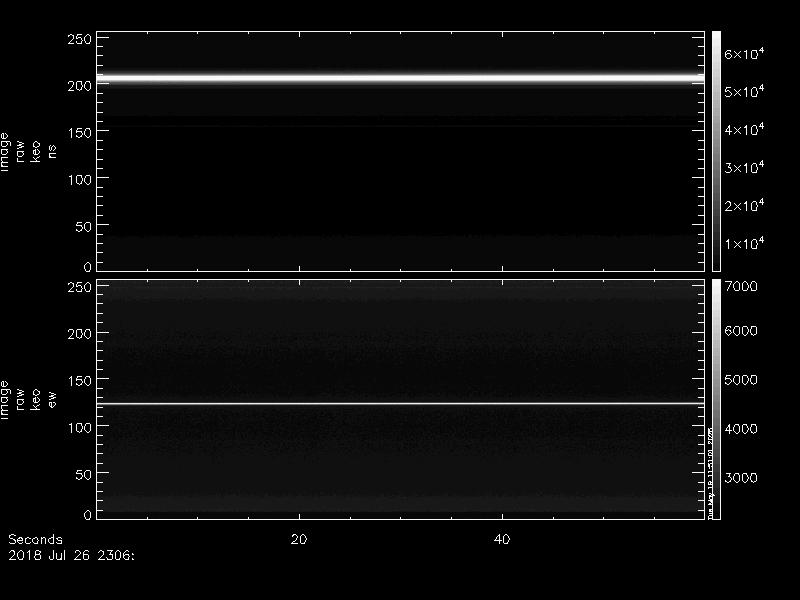
Task: Click the '50' tick label of the ew keogram
Action: point(84,474)
